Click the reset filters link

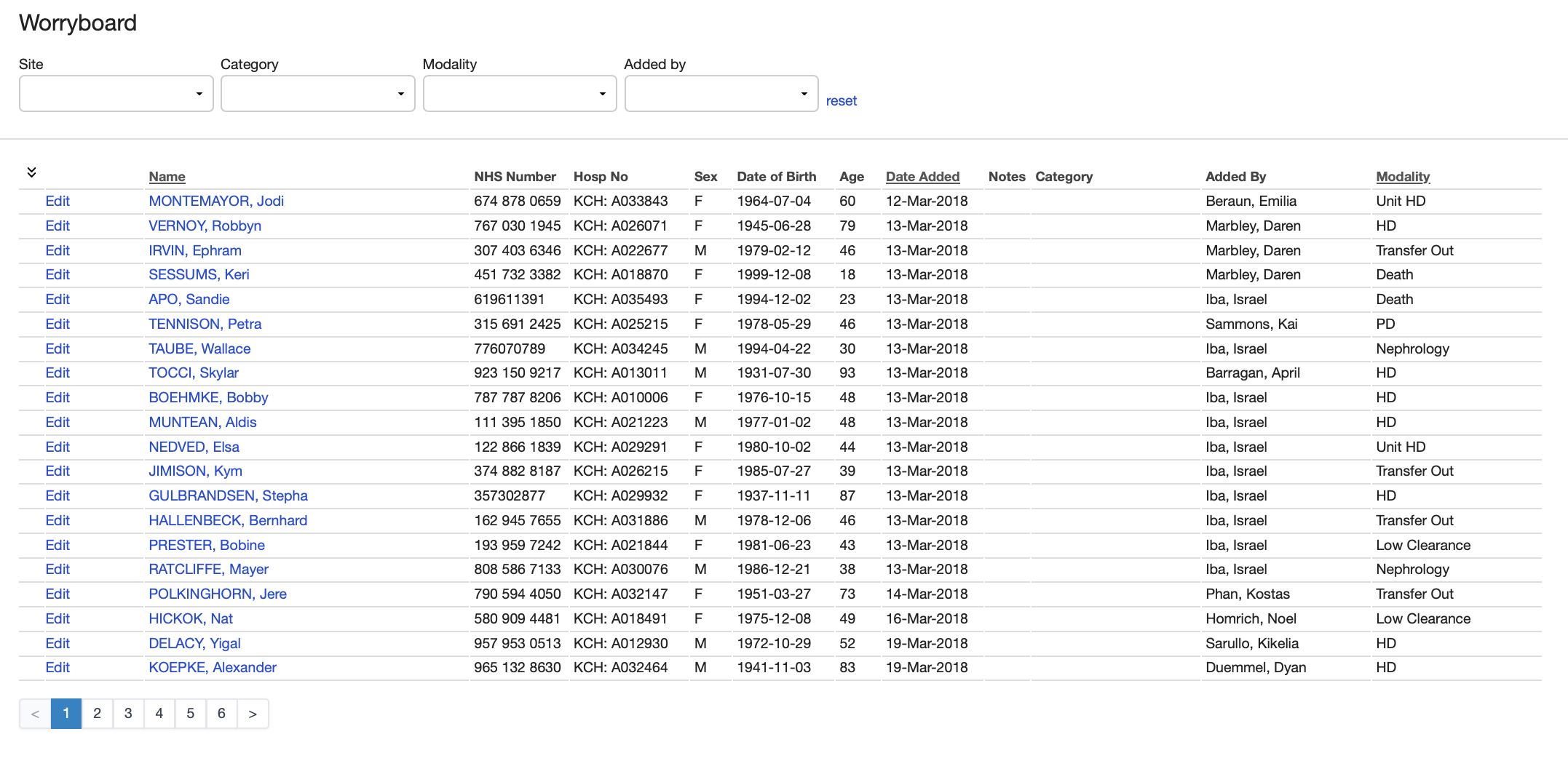[842, 101]
